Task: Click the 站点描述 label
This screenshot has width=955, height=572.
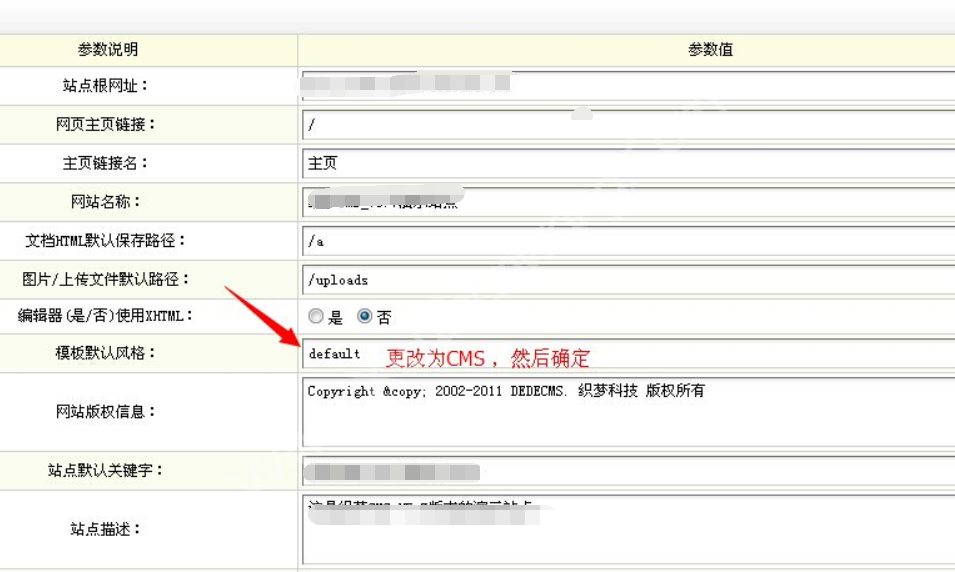Action: pos(105,529)
